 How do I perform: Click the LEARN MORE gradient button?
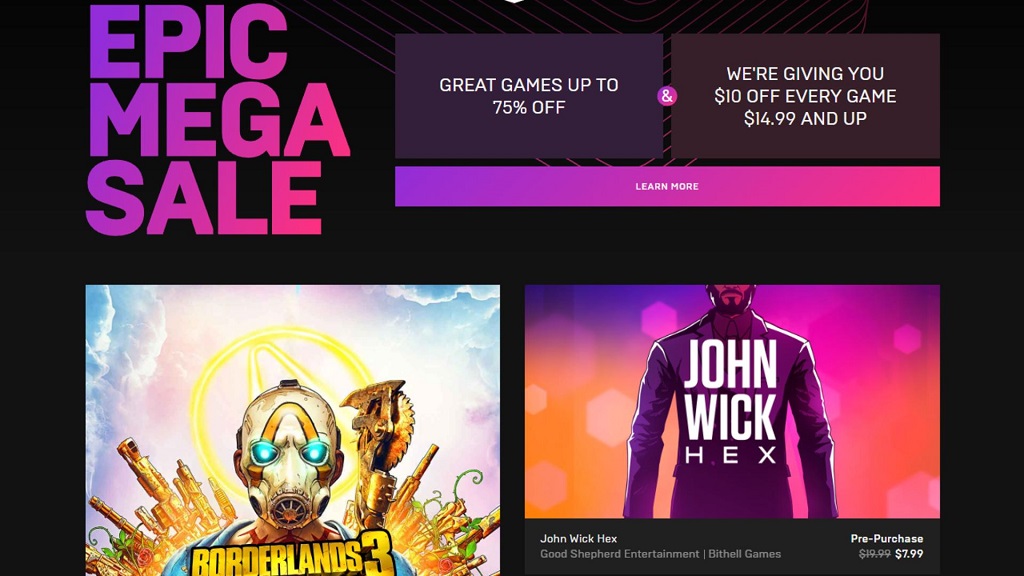click(667, 186)
